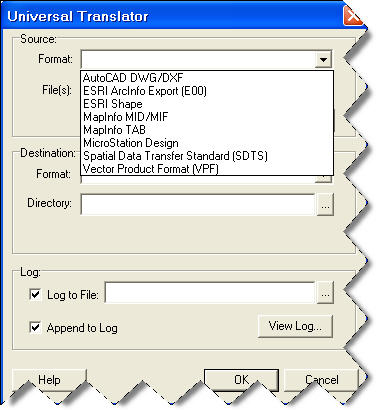Pick Spatial Data Transfer Standard (SDTS)
Screen dimensions: 376x410
point(207,156)
